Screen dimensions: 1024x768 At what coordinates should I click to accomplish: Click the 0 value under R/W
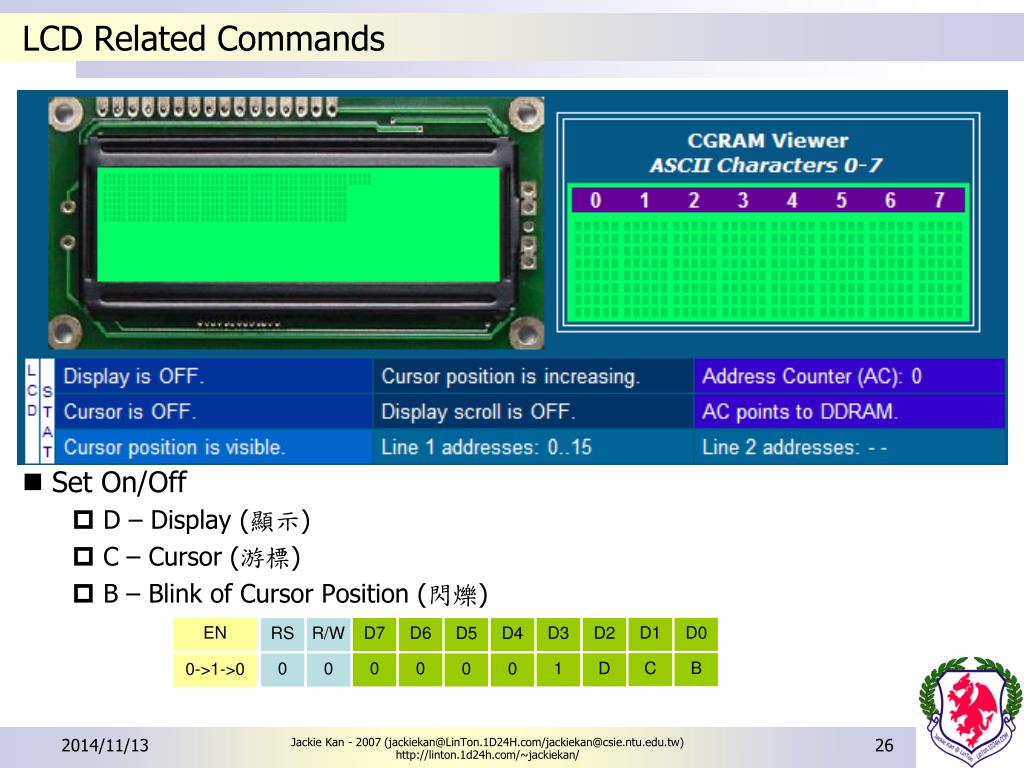[328, 669]
